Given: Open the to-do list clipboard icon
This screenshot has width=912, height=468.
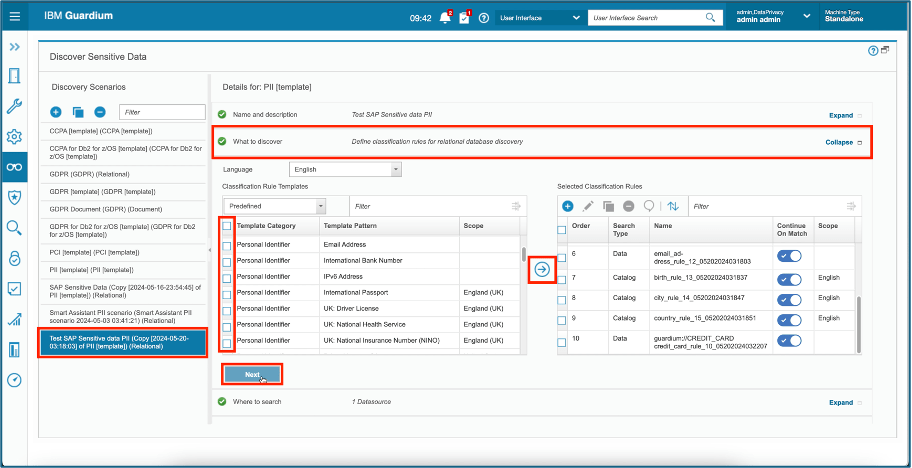Looking at the screenshot, I should pyautogui.click(x=464, y=17).
